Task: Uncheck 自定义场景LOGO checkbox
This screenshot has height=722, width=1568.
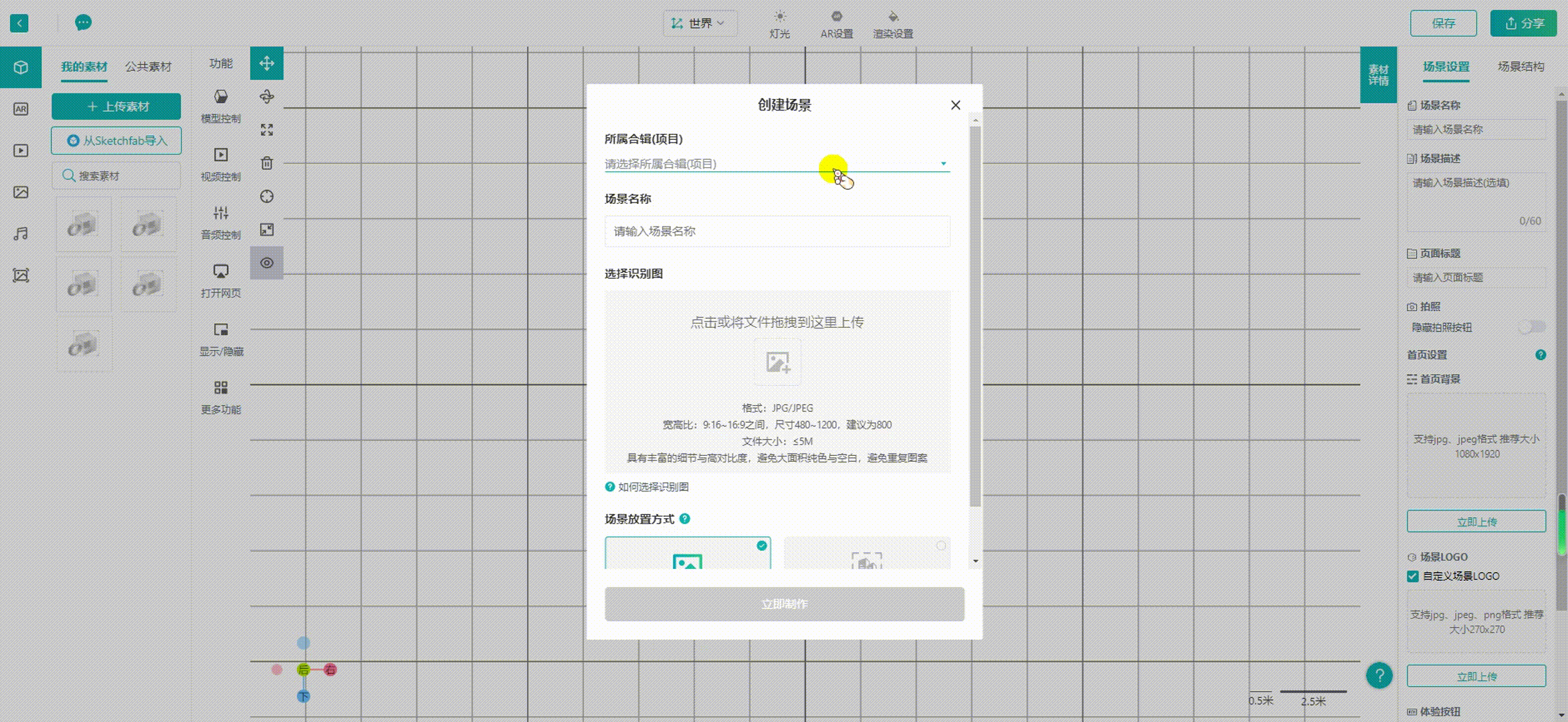Action: (x=1413, y=576)
